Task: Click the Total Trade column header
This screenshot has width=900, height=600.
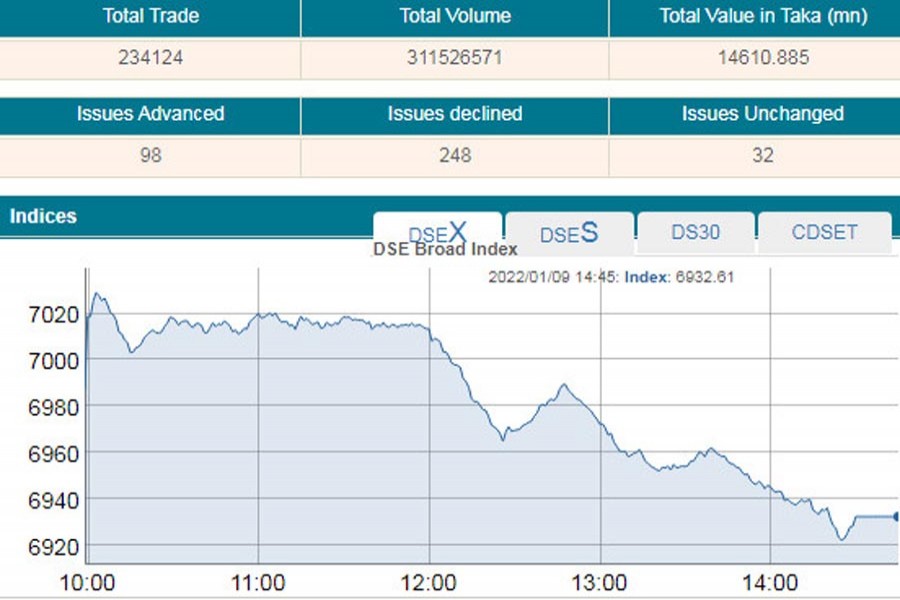Action: tap(150, 16)
